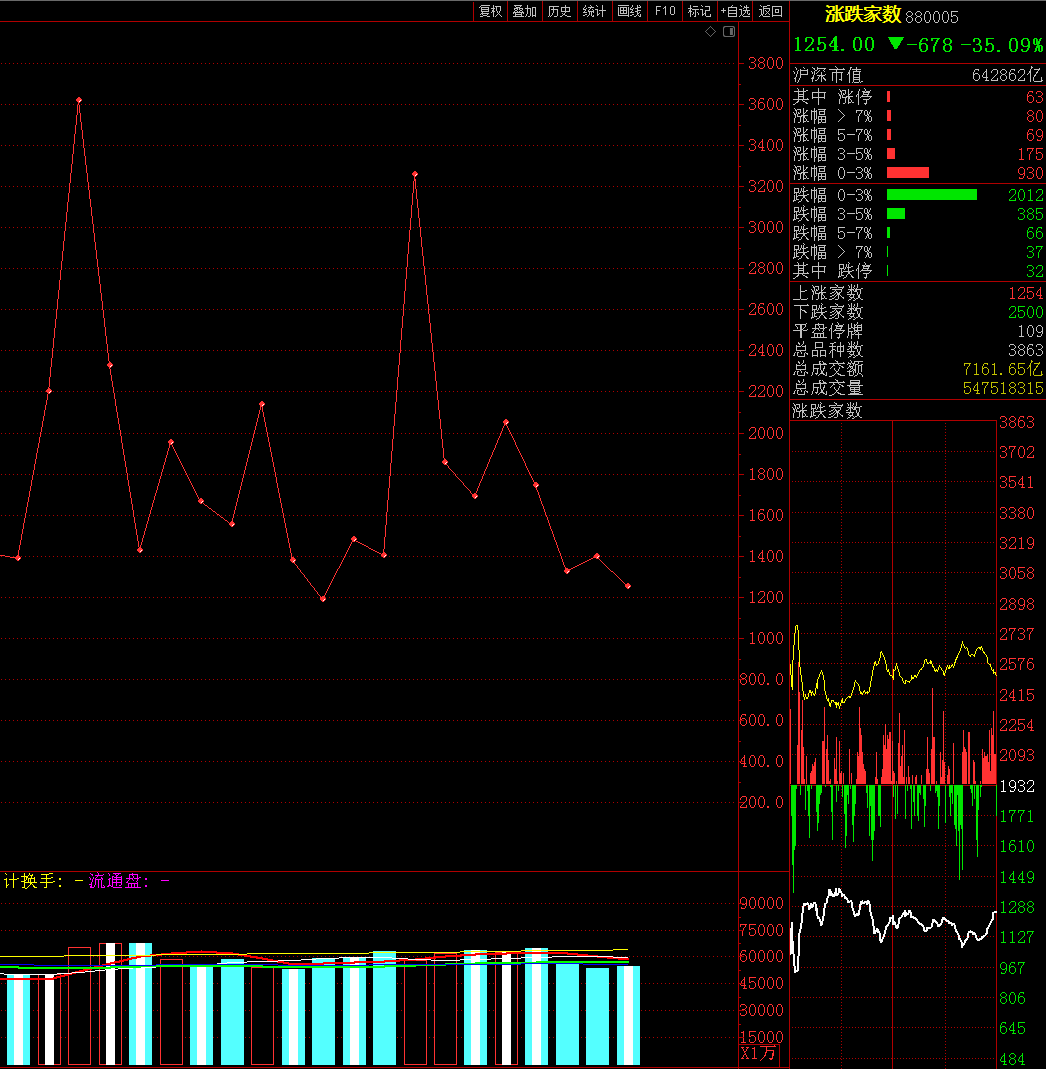Click the 平盘停牌 label
This screenshot has height=1069, width=1046.
point(828,331)
